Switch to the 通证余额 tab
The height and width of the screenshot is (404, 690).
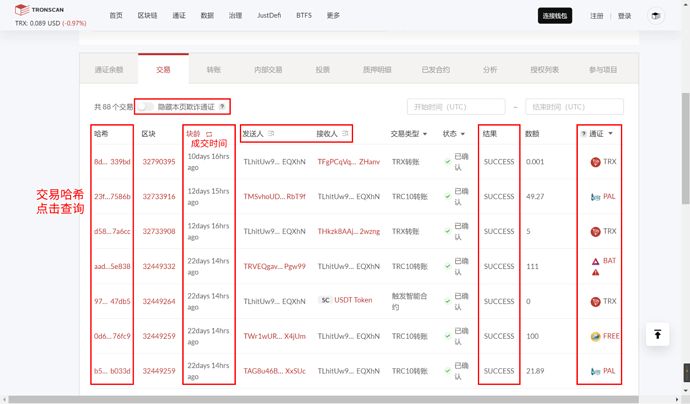[x=109, y=70]
